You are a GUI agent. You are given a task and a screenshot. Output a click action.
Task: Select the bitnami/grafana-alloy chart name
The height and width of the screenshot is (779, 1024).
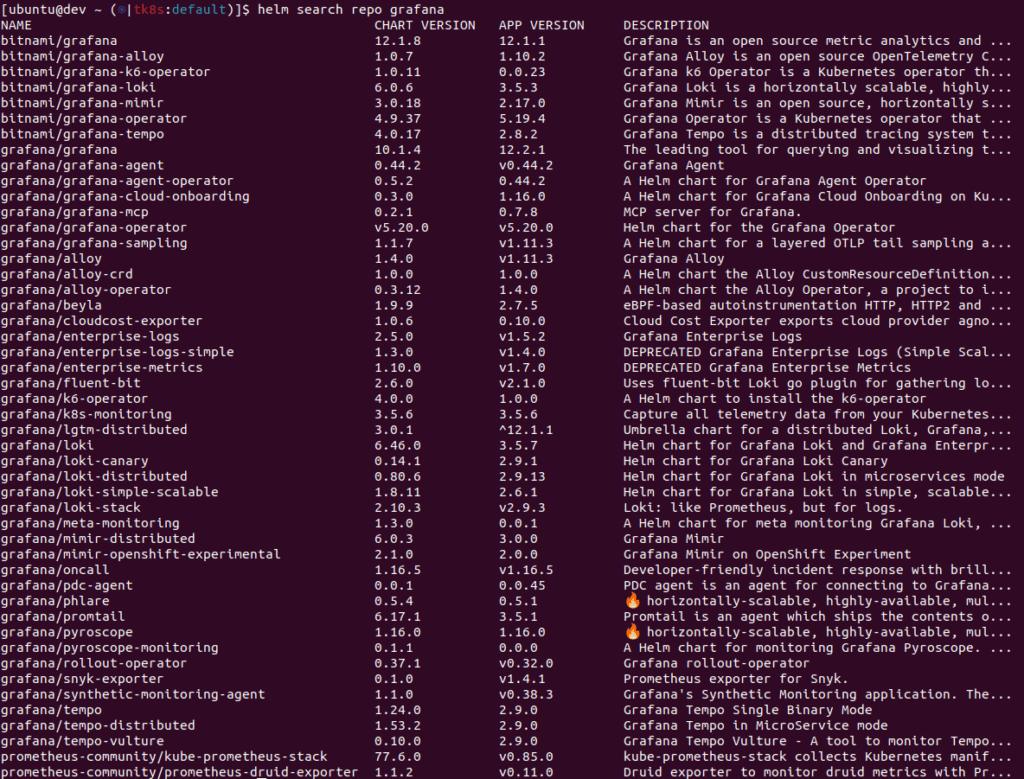coord(82,56)
